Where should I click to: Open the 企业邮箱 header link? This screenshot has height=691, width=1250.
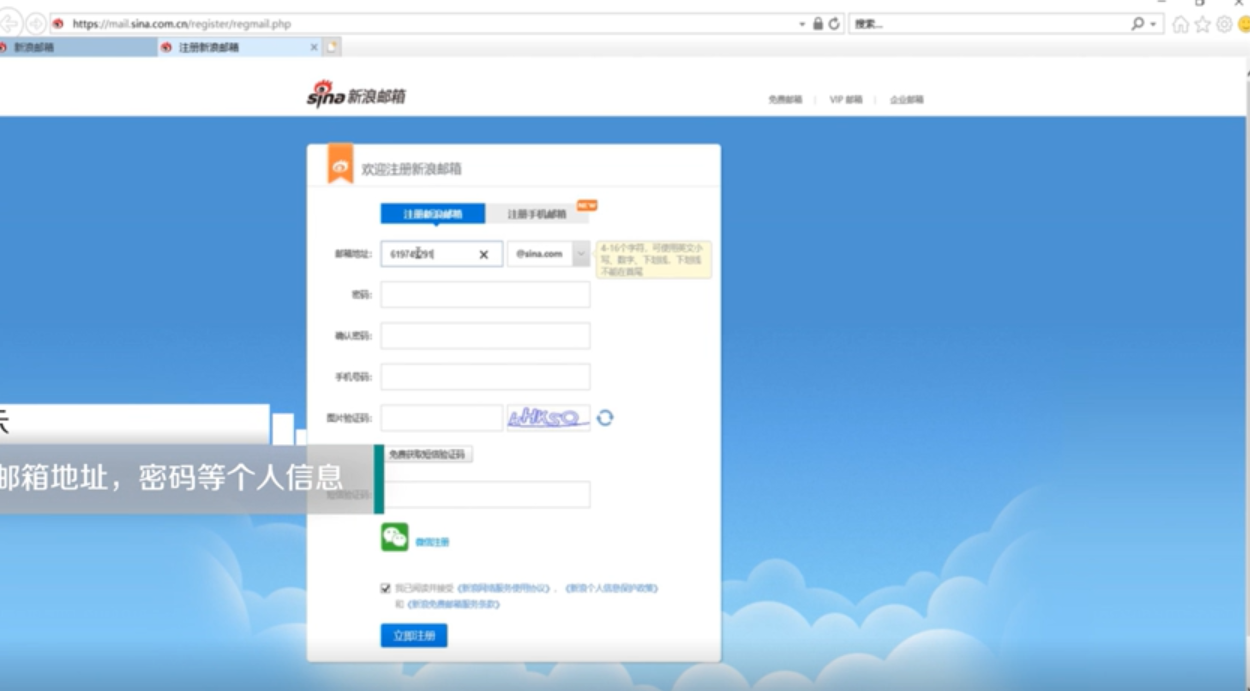click(x=907, y=100)
